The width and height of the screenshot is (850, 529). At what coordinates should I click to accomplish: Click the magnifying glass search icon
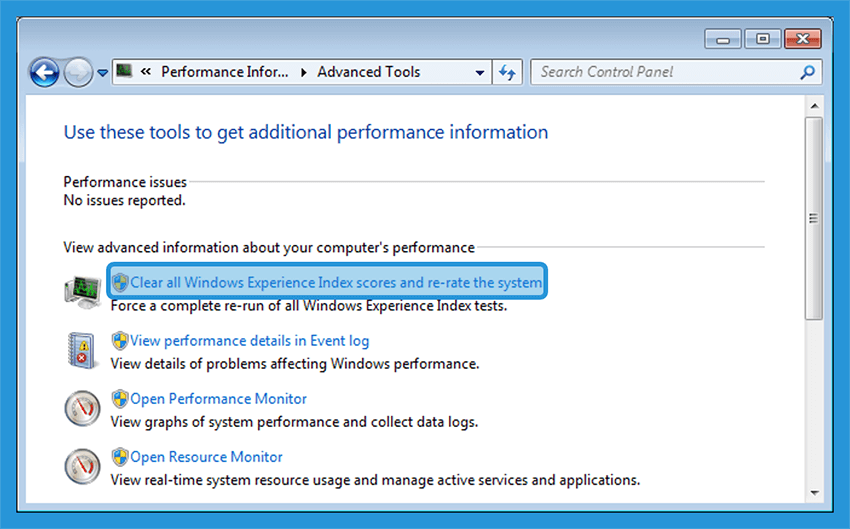(x=807, y=72)
